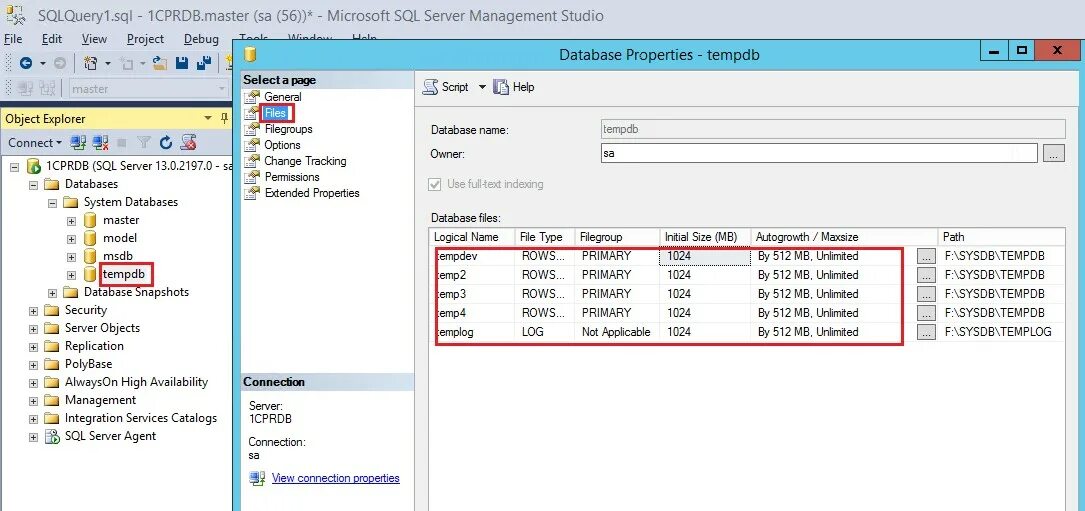Viewport: 1085px width, 511px height.
Task: Select AlwaysOn High Availability tree item
Action: [136, 382]
